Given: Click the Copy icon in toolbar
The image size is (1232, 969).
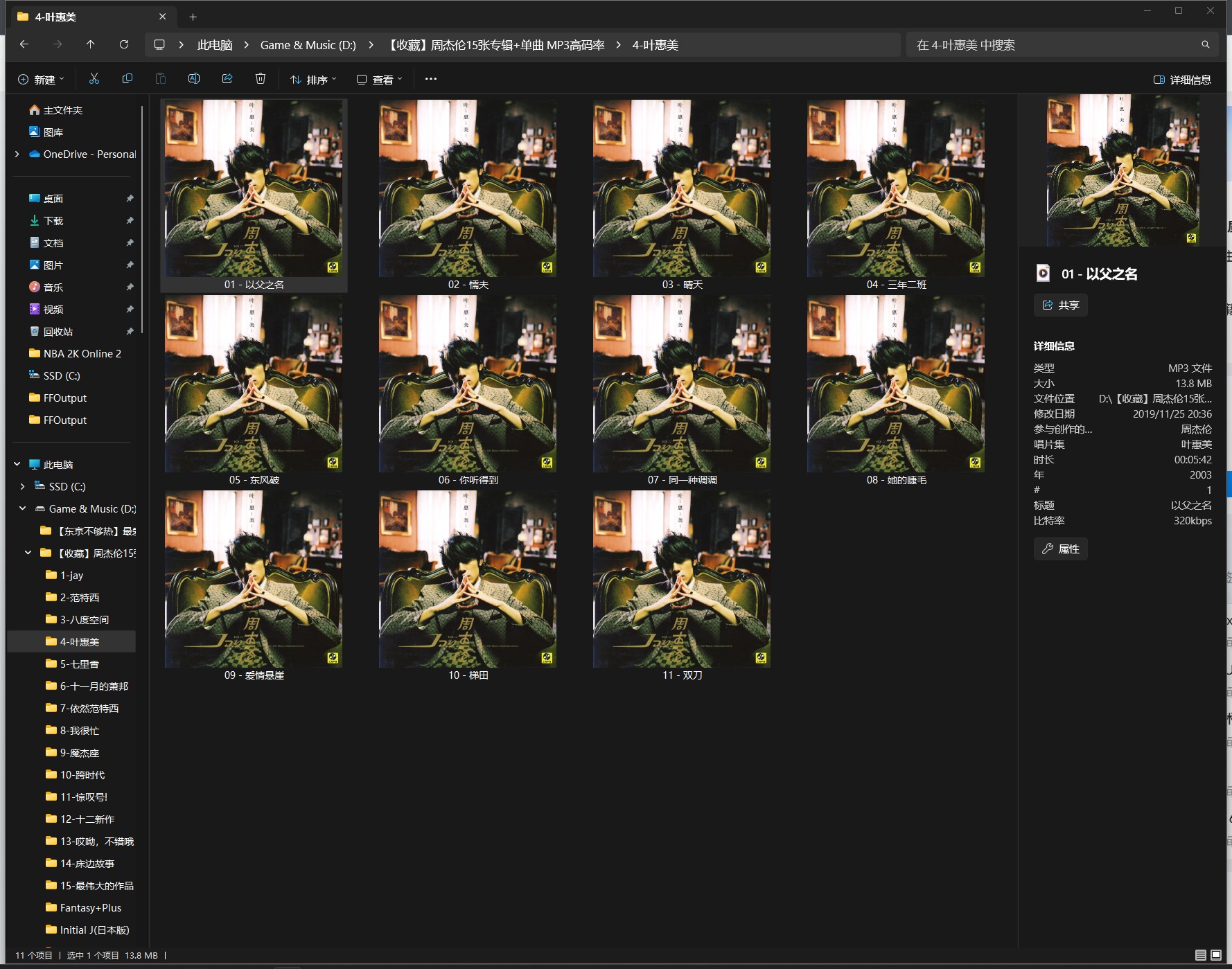Looking at the screenshot, I should [127, 79].
